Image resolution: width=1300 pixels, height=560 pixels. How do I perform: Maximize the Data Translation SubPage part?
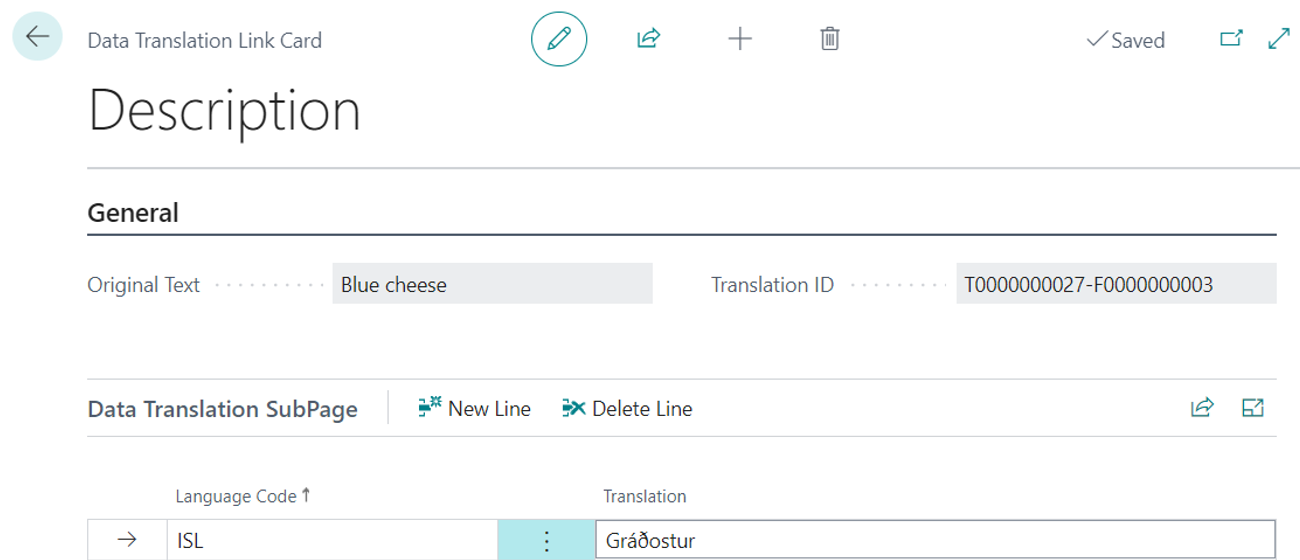1252,407
